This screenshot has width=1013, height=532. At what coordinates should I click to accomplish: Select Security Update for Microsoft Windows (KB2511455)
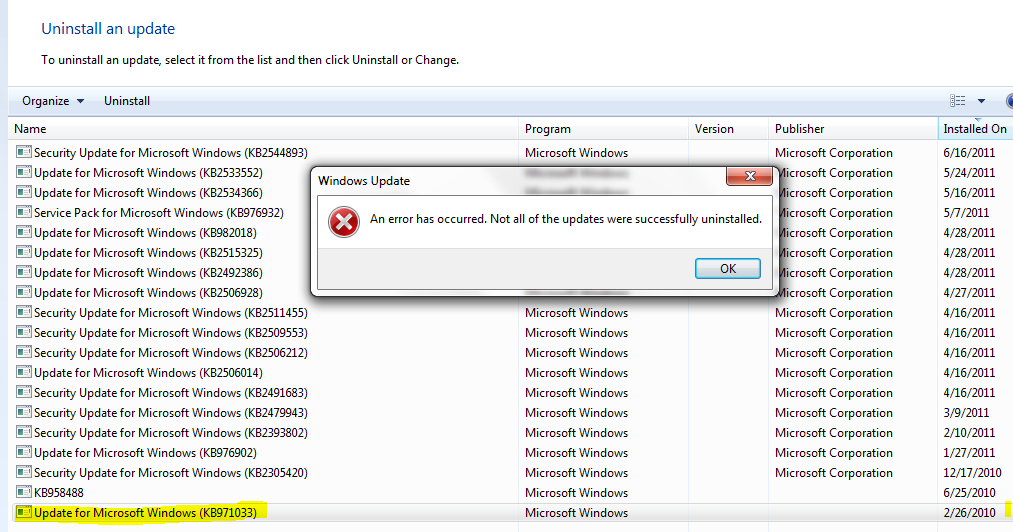(x=171, y=313)
